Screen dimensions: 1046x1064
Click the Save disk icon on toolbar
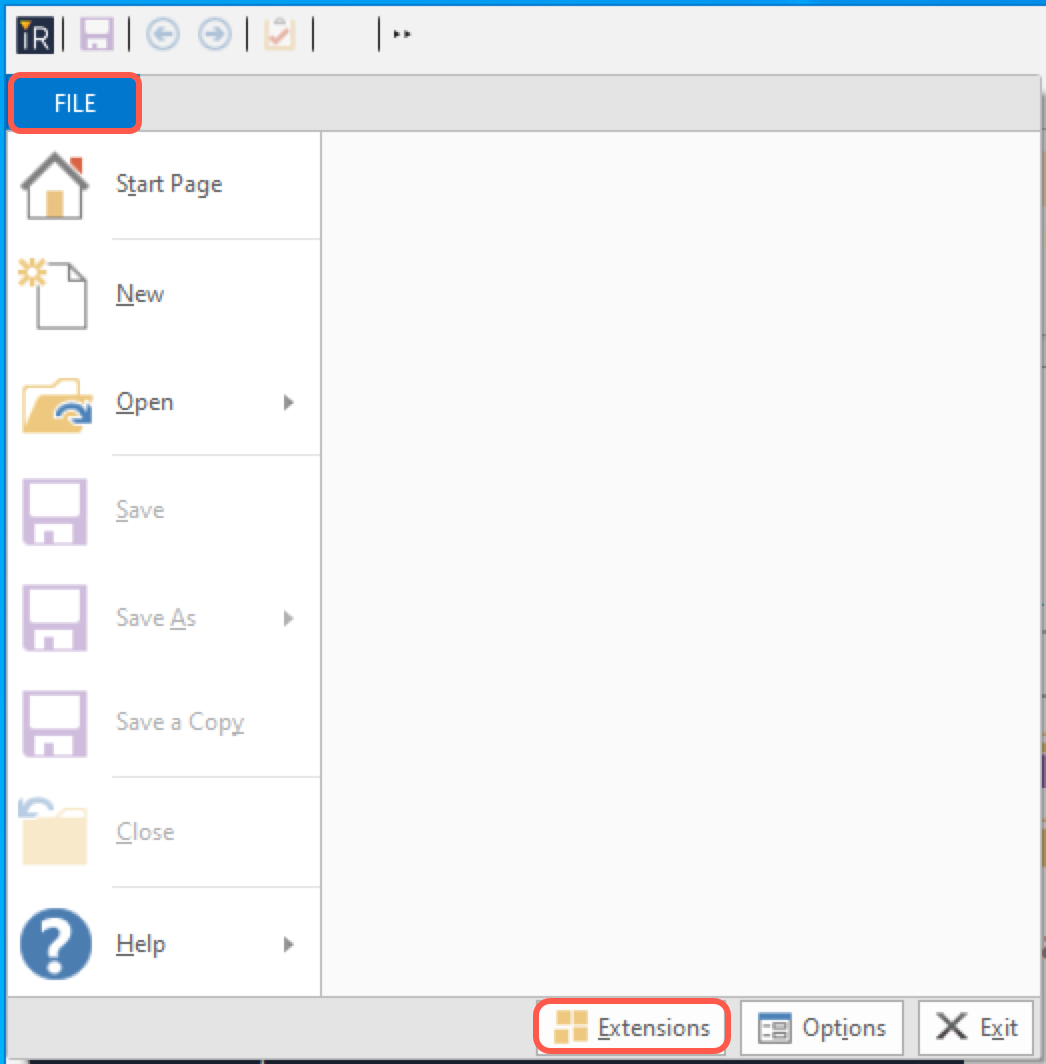(x=95, y=33)
